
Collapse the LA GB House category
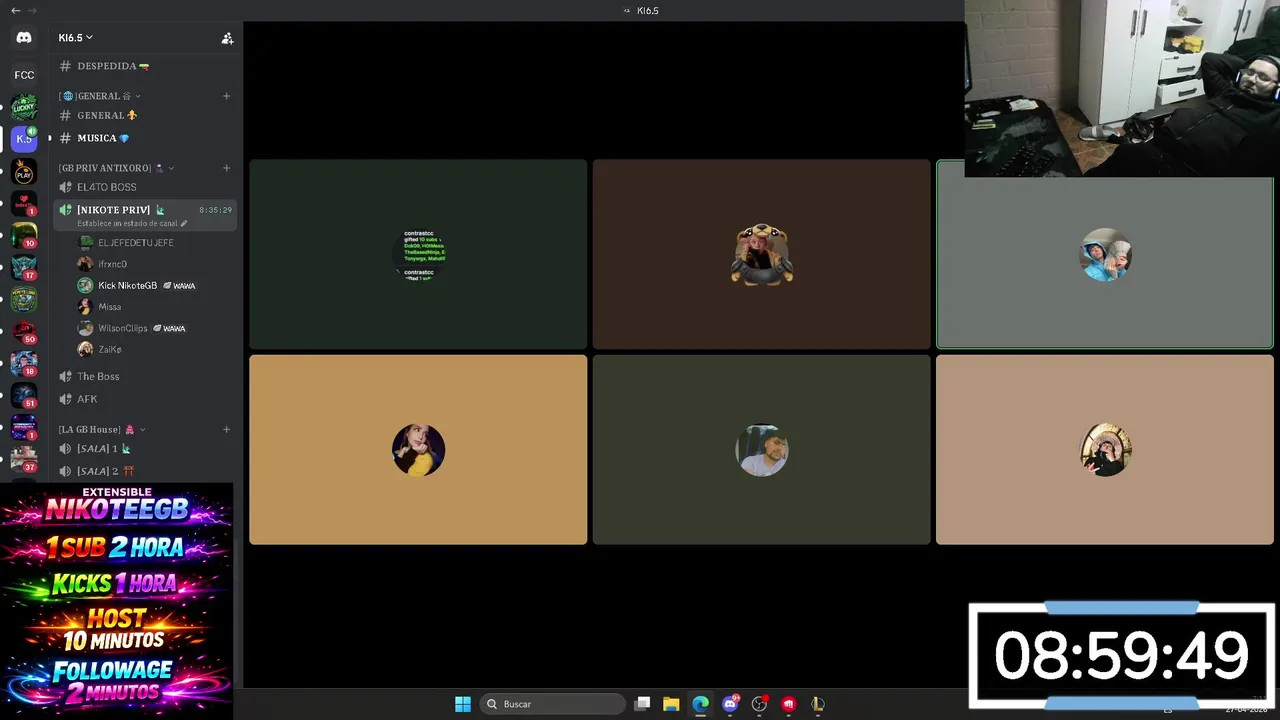click(100, 429)
